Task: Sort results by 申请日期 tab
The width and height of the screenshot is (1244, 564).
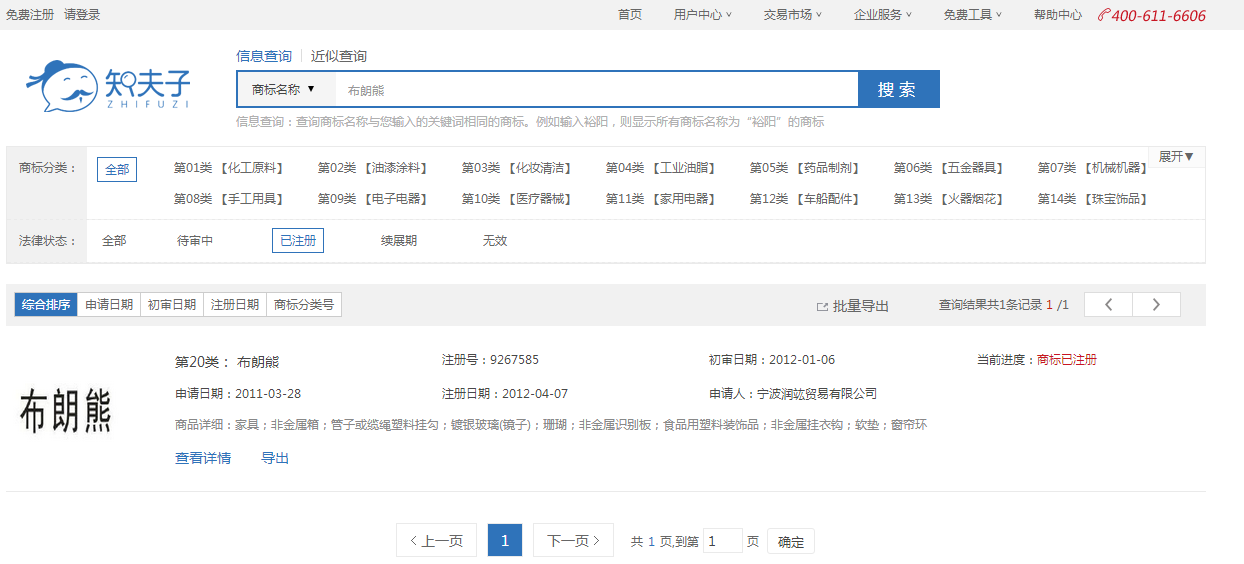Action: tap(109, 305)
